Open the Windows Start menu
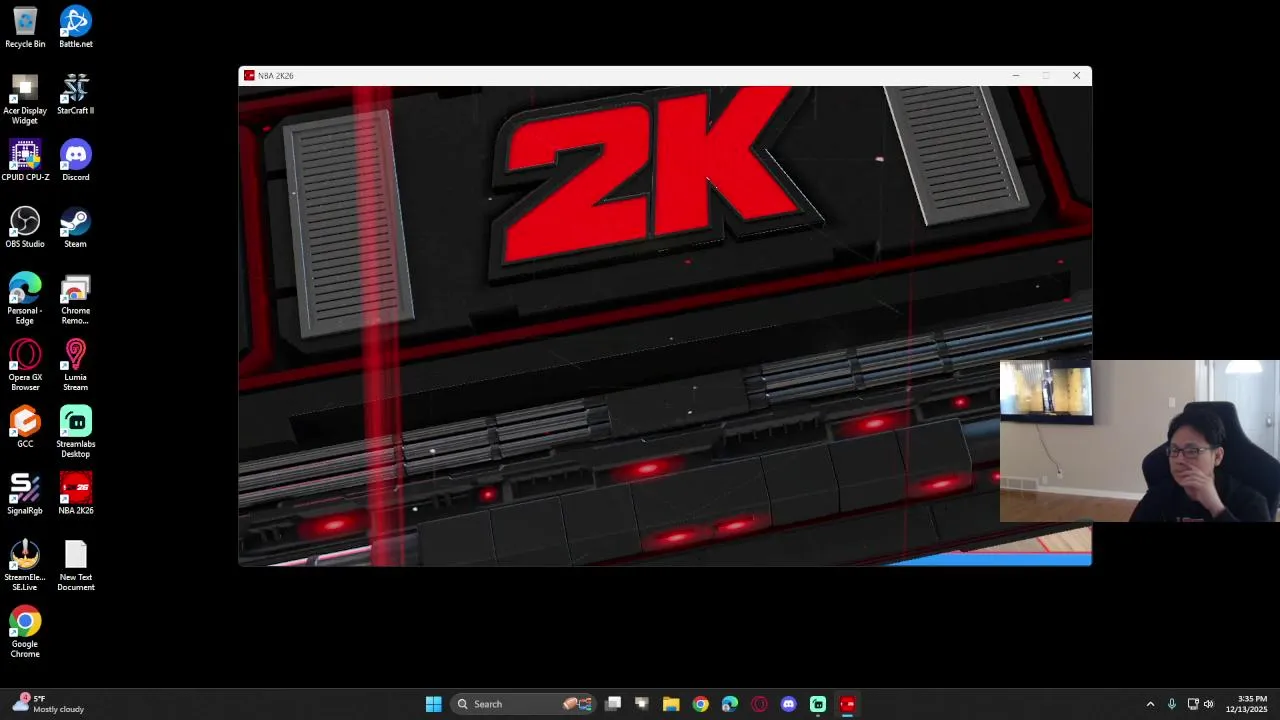 click(433, 704)
